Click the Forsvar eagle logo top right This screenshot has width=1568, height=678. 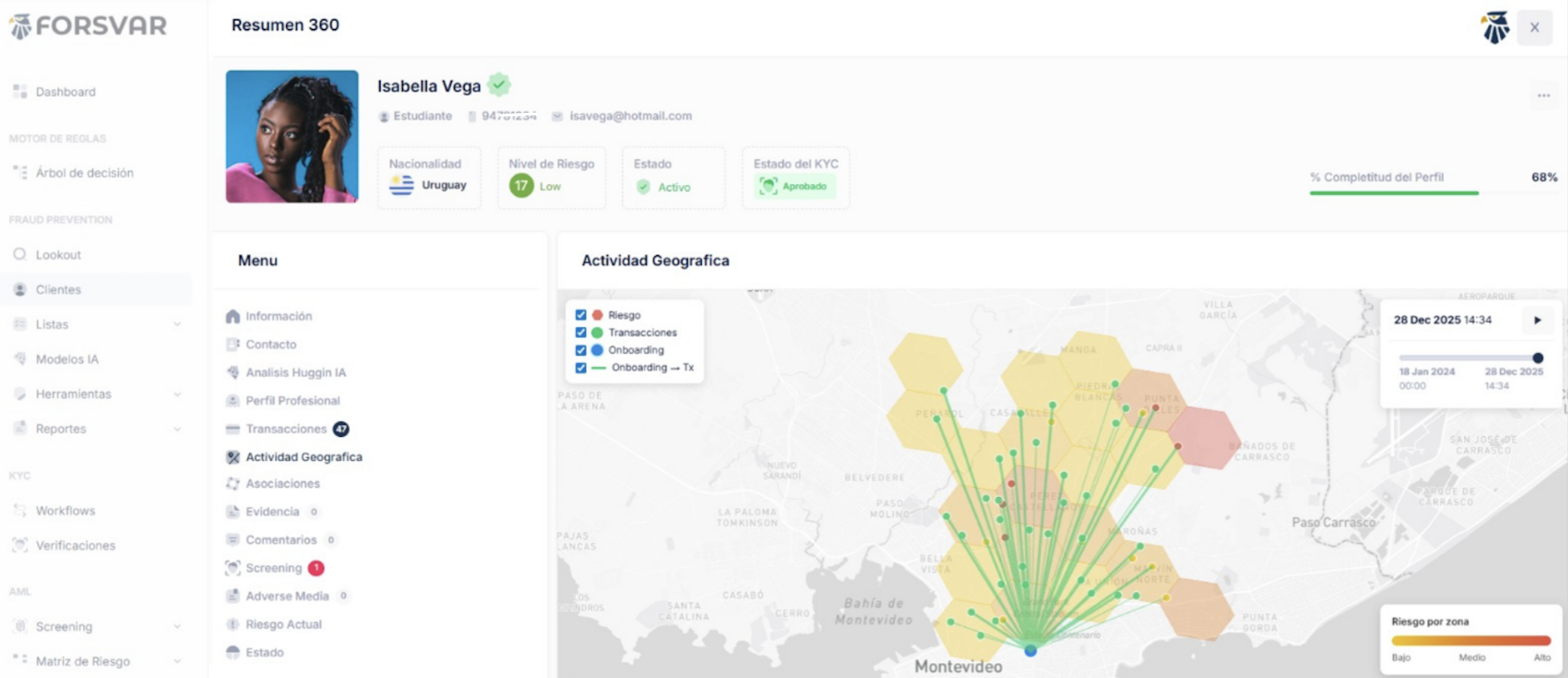pos(1494,28)
